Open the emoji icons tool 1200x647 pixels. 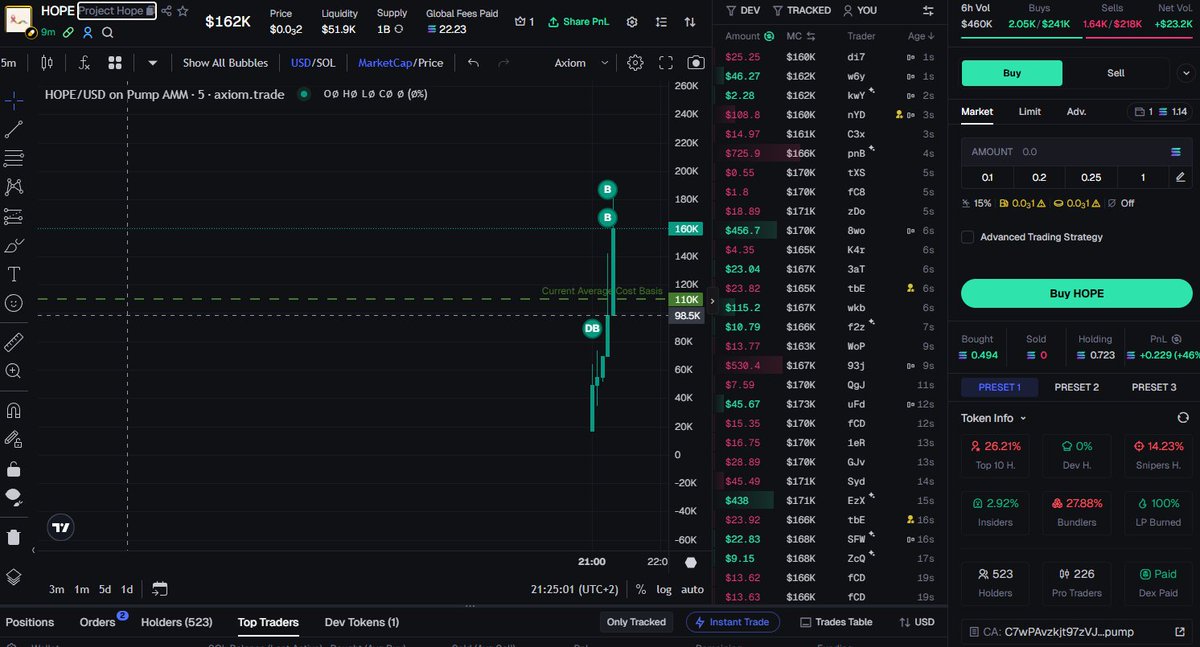click(14, 303)
